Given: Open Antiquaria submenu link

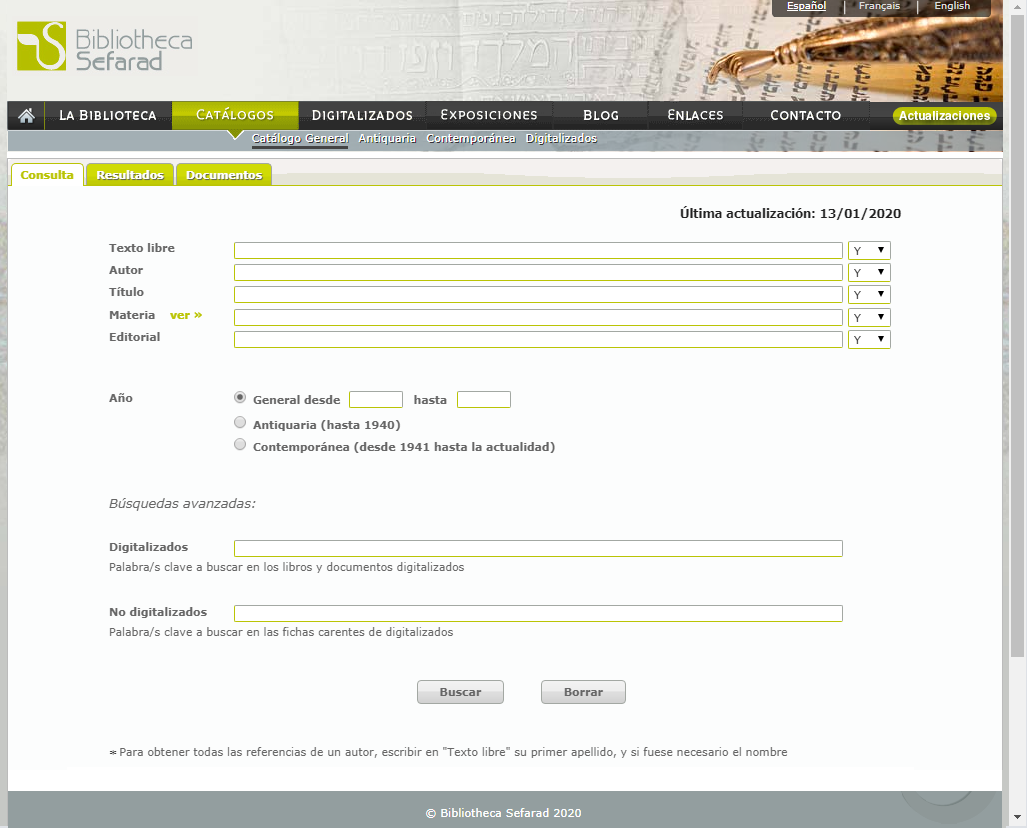Looking at the screenshot, I should [387, 138].
